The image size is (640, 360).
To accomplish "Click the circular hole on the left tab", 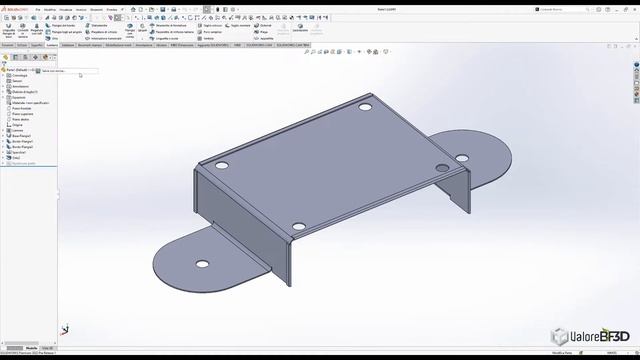I will pyautogui.click(x=202, y=264).
